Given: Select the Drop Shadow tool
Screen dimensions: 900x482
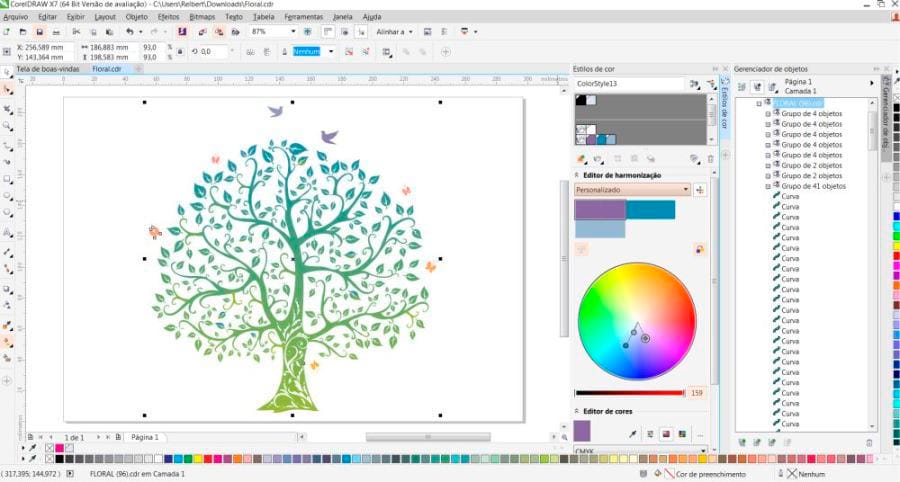Looking at the screenshot, I should click(7, 289).
